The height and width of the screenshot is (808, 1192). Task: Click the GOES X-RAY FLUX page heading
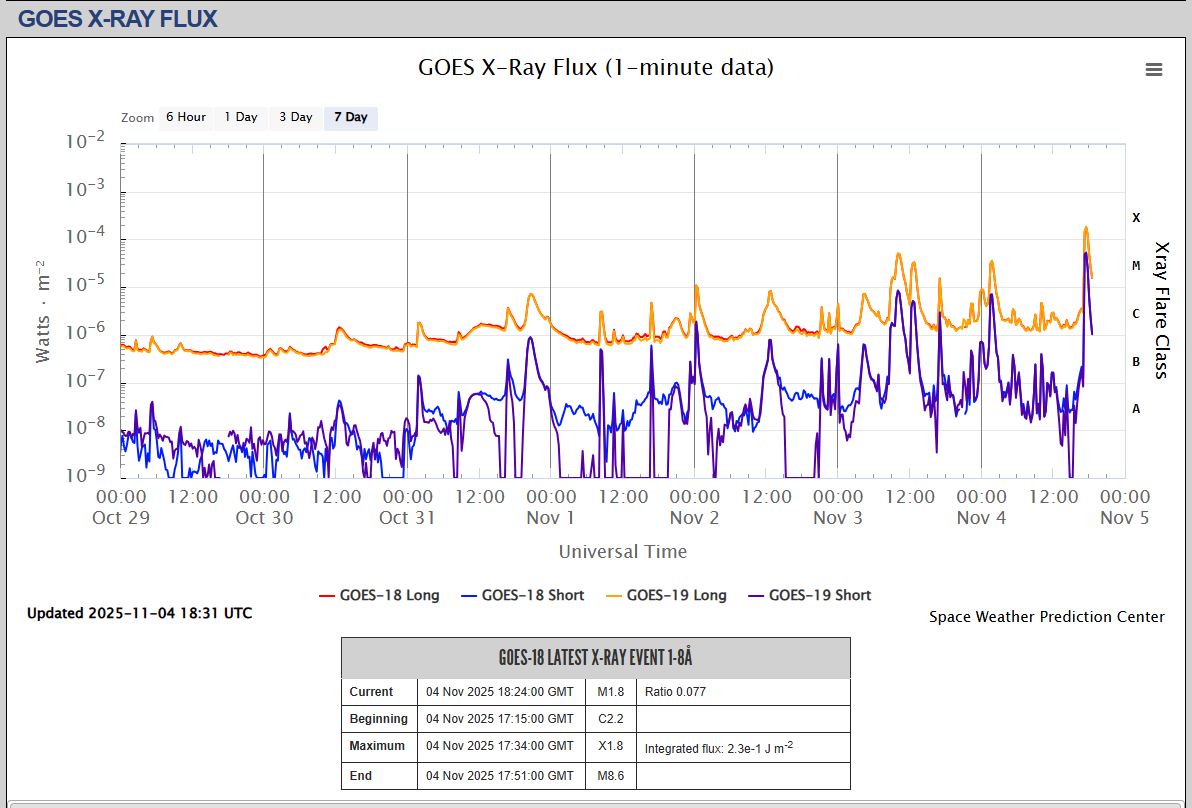[x=117, y=18]
